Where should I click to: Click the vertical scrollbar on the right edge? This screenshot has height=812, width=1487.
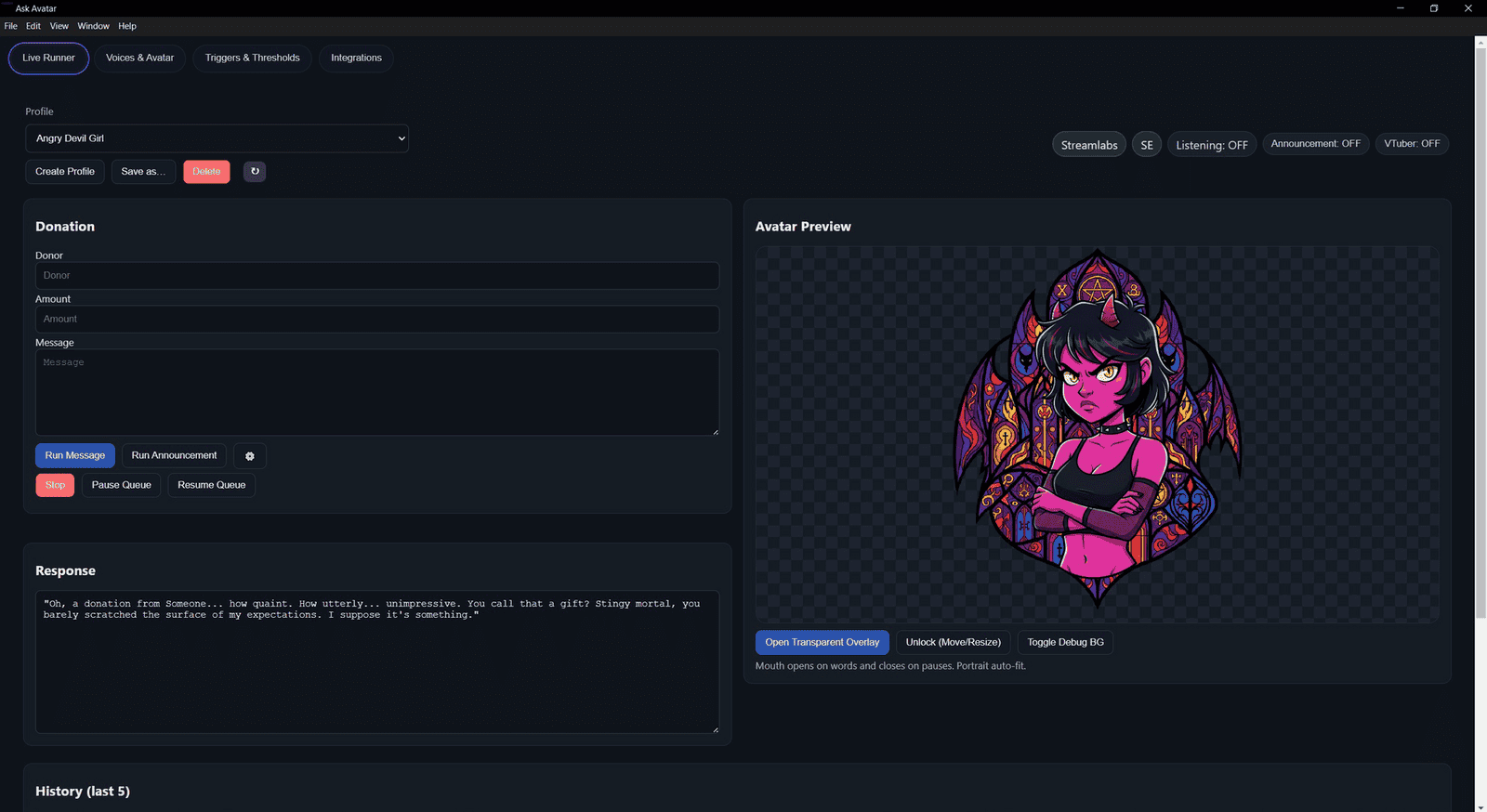[1480, 325]
